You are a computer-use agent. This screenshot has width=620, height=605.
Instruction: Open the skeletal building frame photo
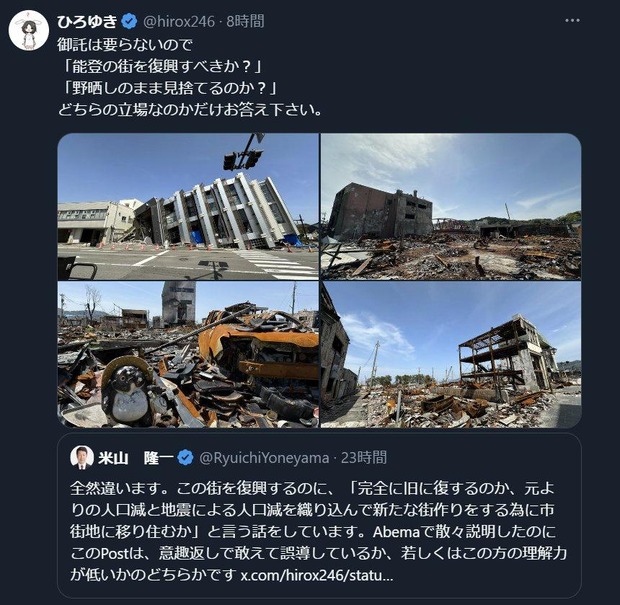451,355
